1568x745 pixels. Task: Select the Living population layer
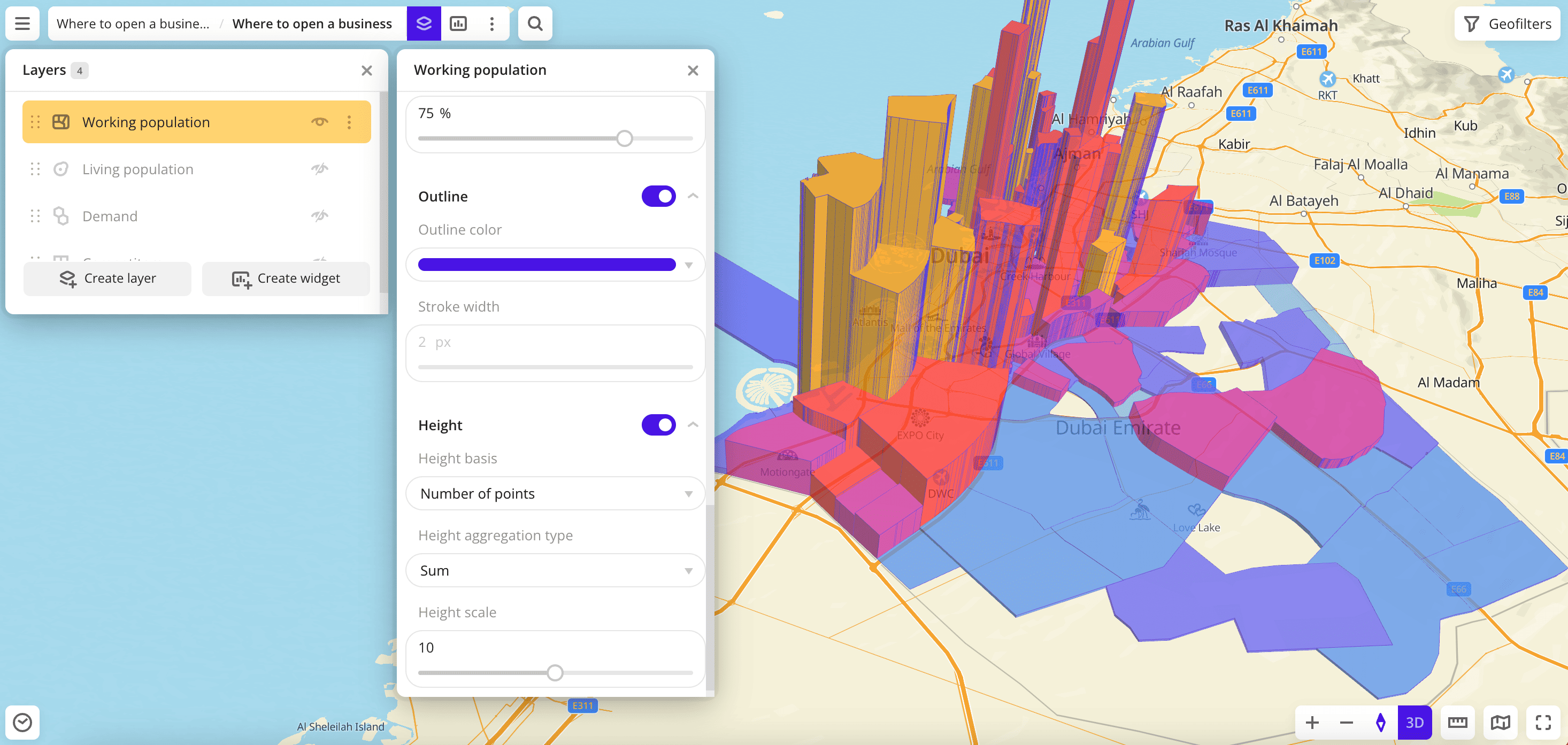137,169
